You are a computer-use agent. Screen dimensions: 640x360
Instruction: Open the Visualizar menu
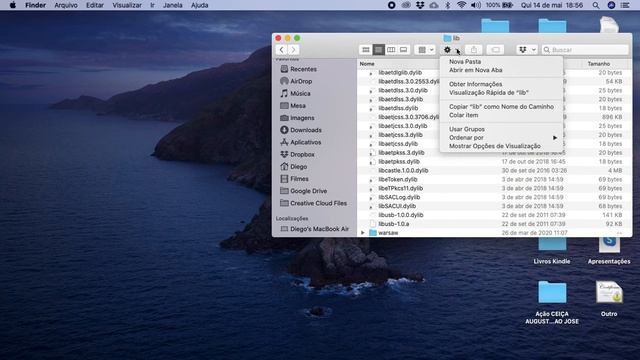coord(127,5)
